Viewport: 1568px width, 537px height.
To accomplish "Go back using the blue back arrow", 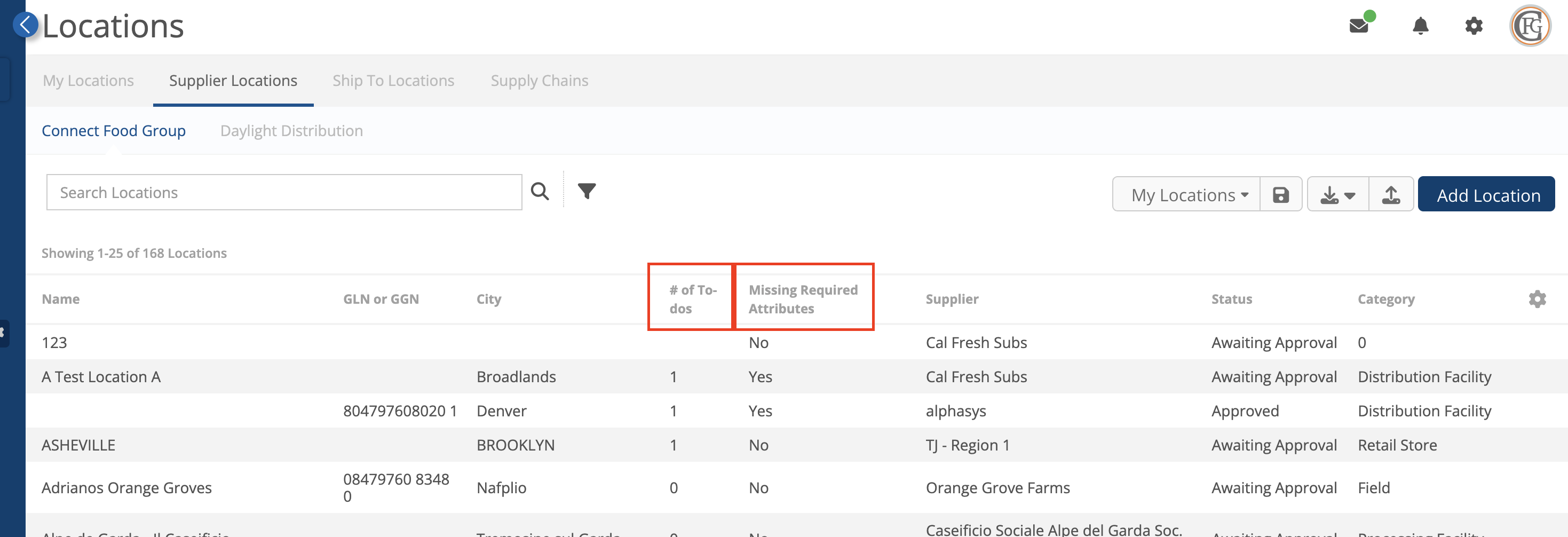I will click(x=25, y=25).
